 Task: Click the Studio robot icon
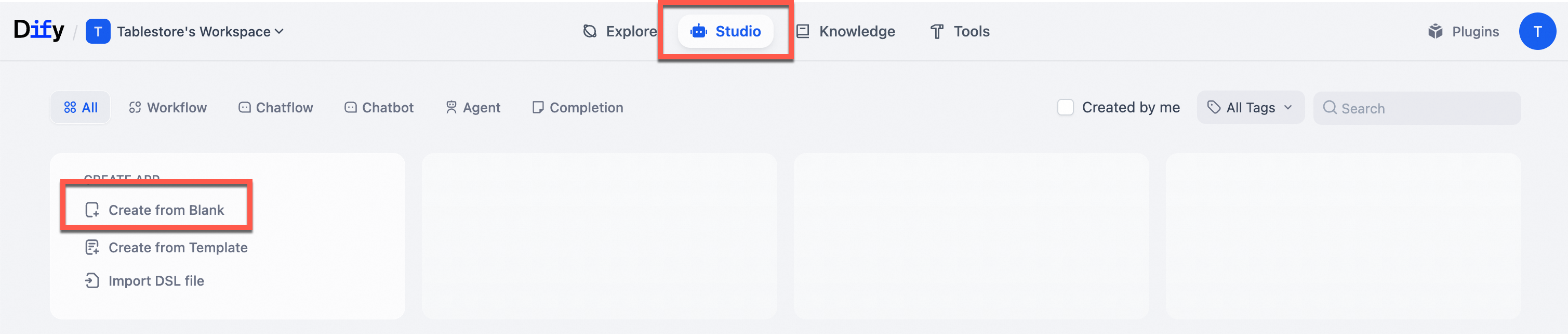[x=698, y=31]
